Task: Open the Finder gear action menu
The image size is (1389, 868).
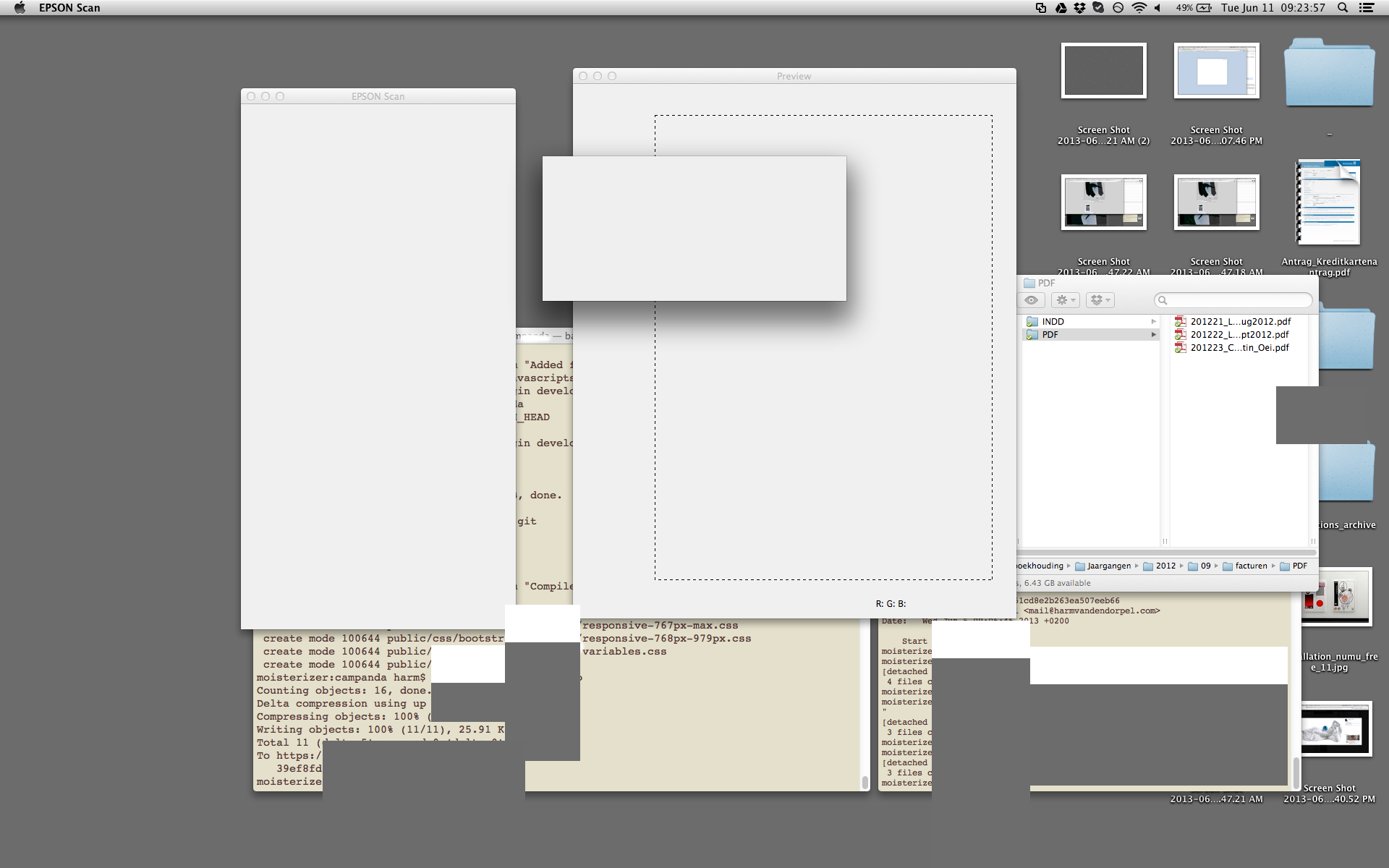Action: 1066,300
